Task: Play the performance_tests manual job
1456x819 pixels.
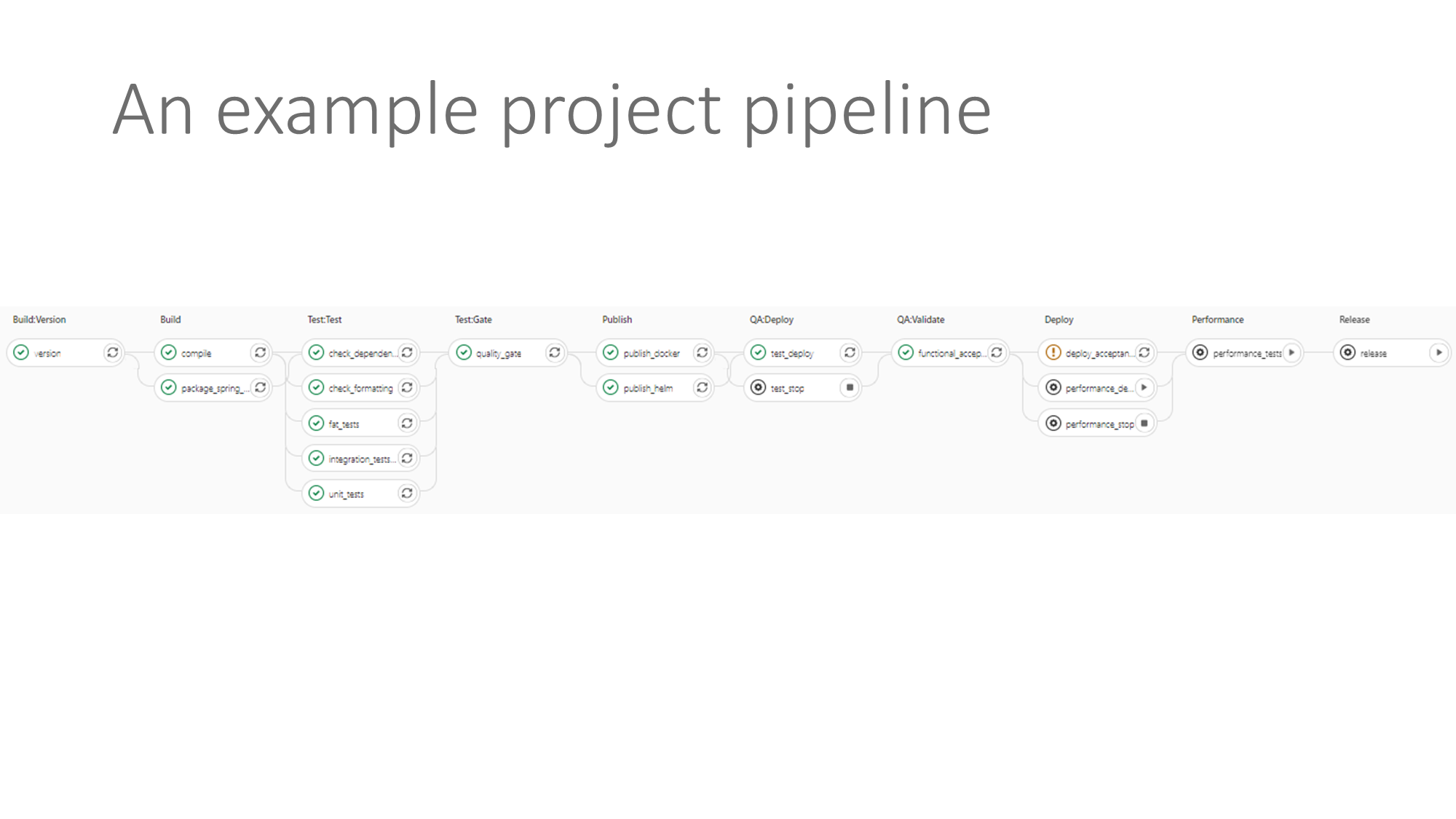Action: coord(1291,353)
